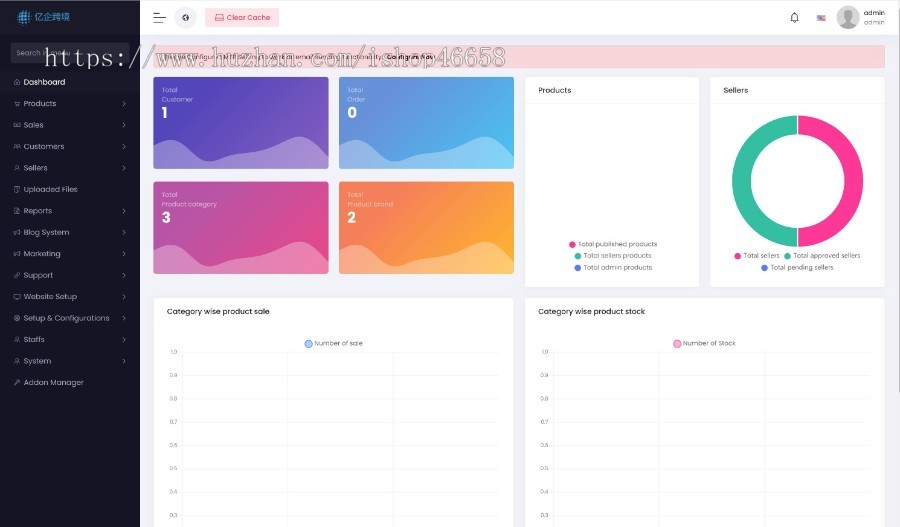Expand the Website Setup submenu chevron
This screenshot has width=900, height=527.
click(x=124, y=297)
